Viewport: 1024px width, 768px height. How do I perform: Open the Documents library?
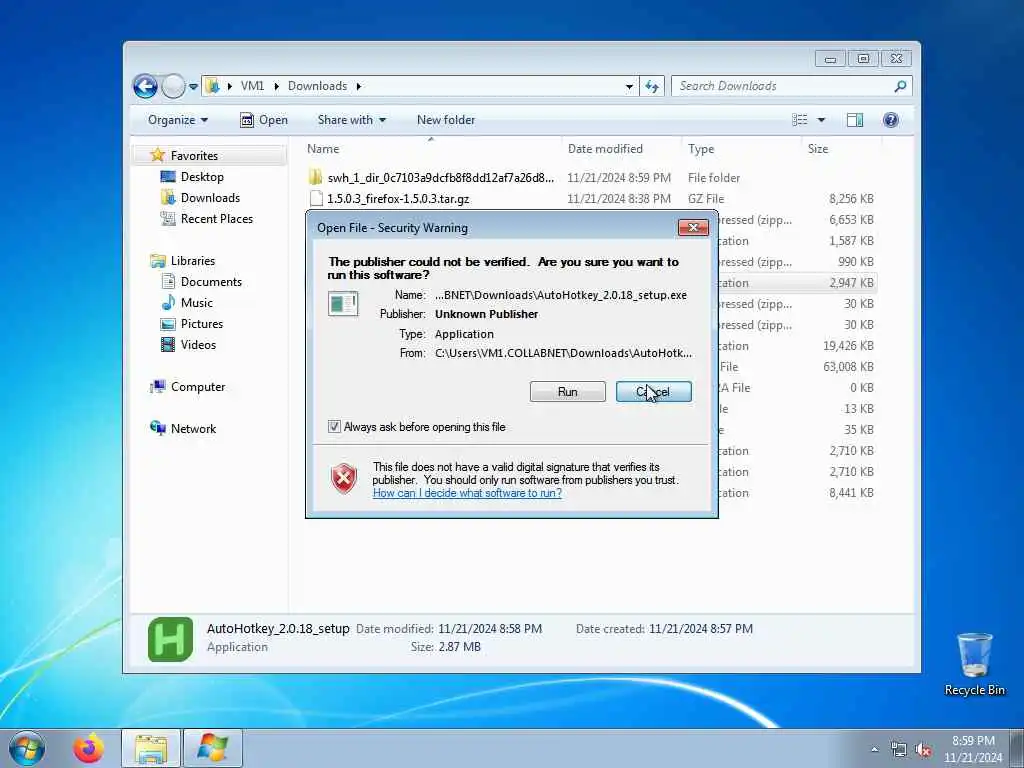coord(211,281)
